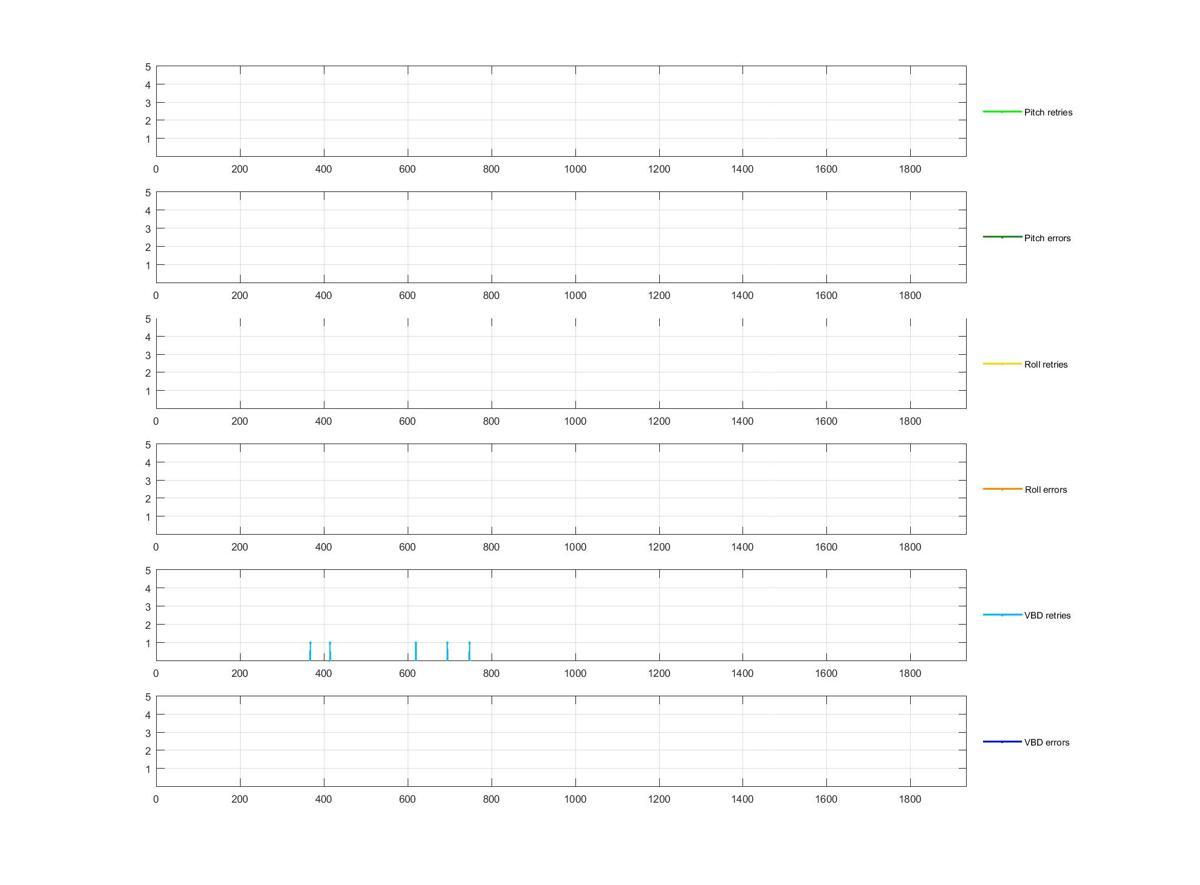Image resolution: width=1200 pixels, height=885 pixels.
Task: Click the 1000 tick label under Pitch retries plot
Action: tap(575, 169)
